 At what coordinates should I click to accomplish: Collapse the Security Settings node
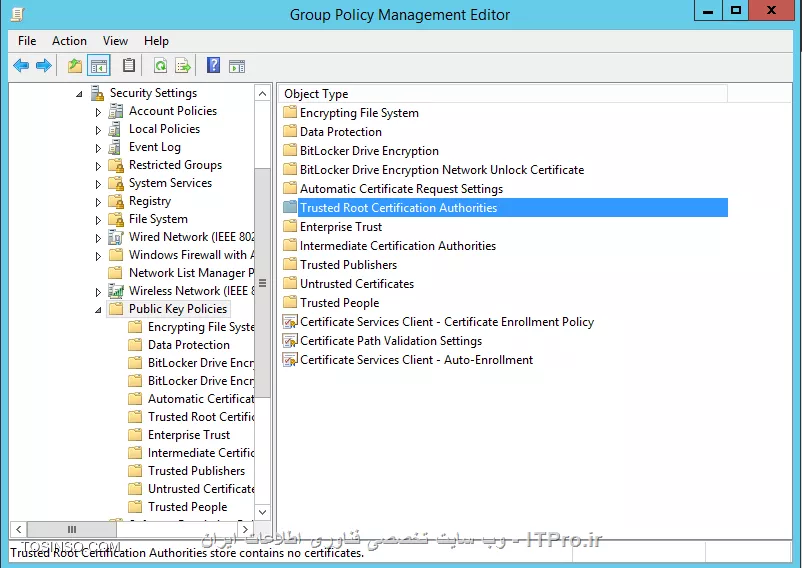point(79,94)
